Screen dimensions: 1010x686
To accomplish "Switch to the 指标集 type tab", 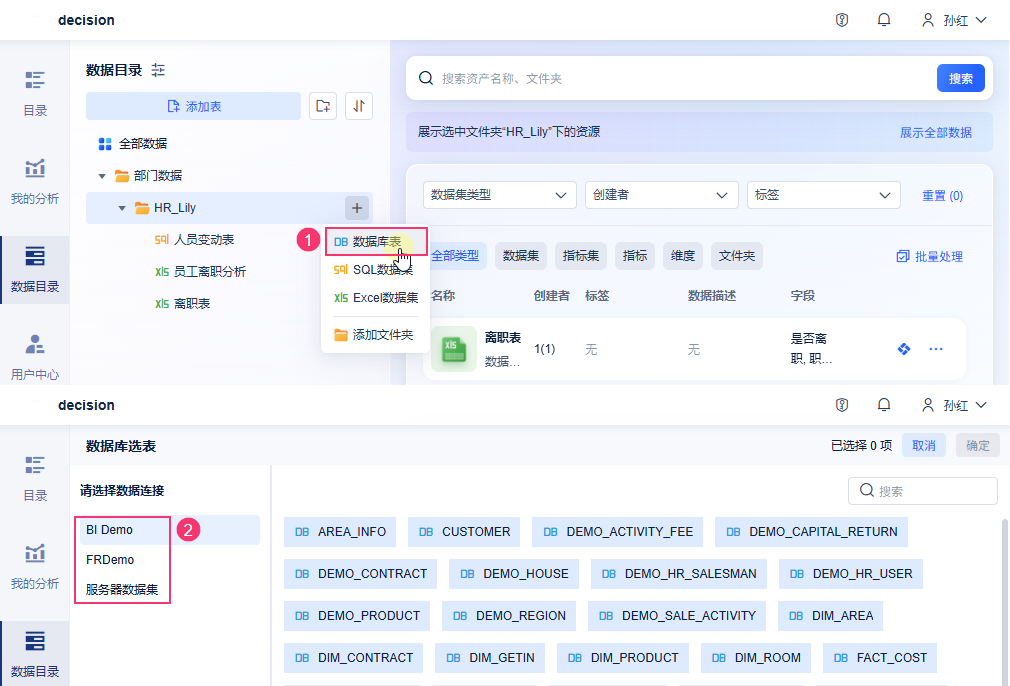I will pyautogui.click(x=581, y=256).
